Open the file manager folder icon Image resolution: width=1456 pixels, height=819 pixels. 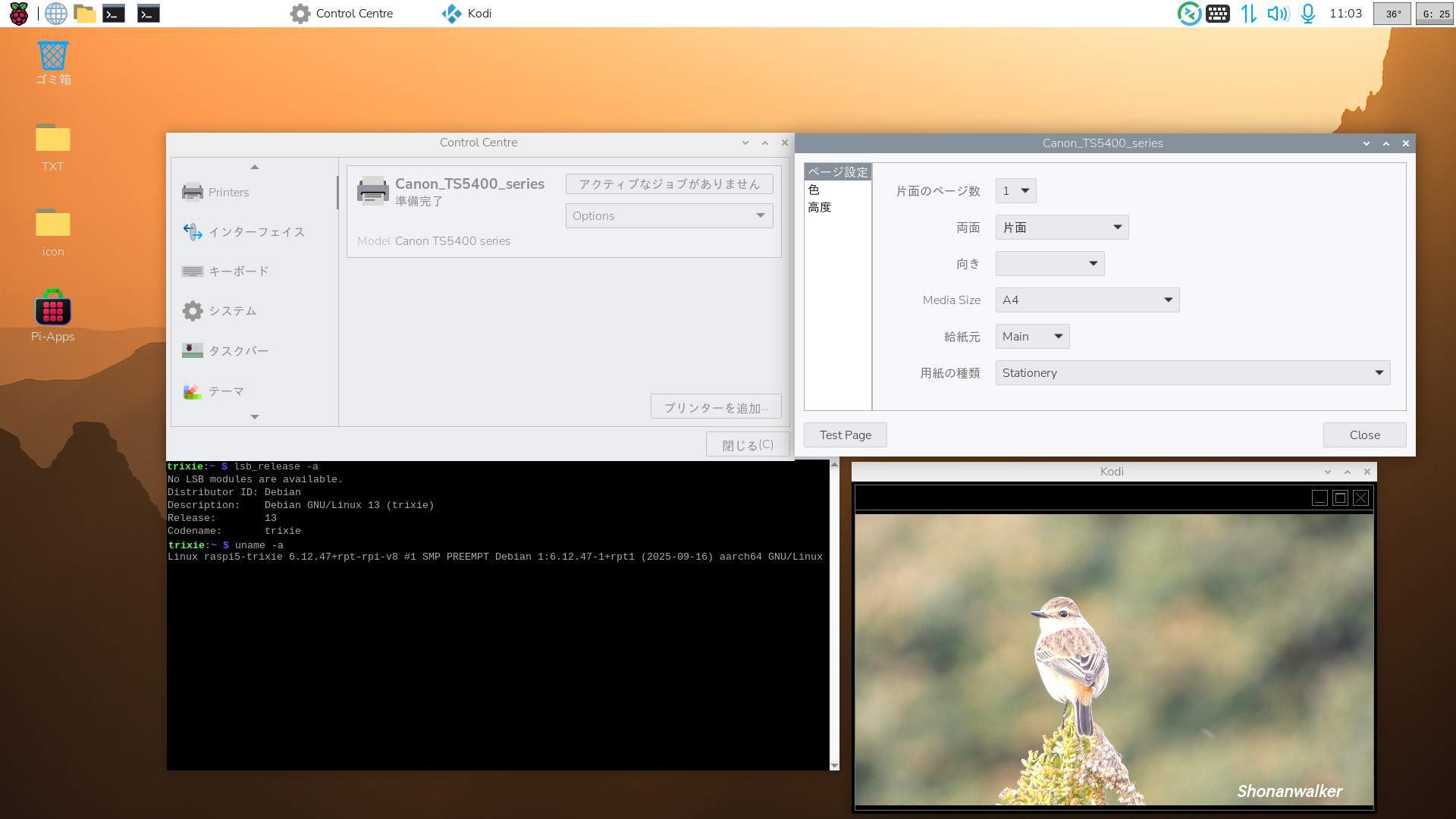(x=85, y=14)
